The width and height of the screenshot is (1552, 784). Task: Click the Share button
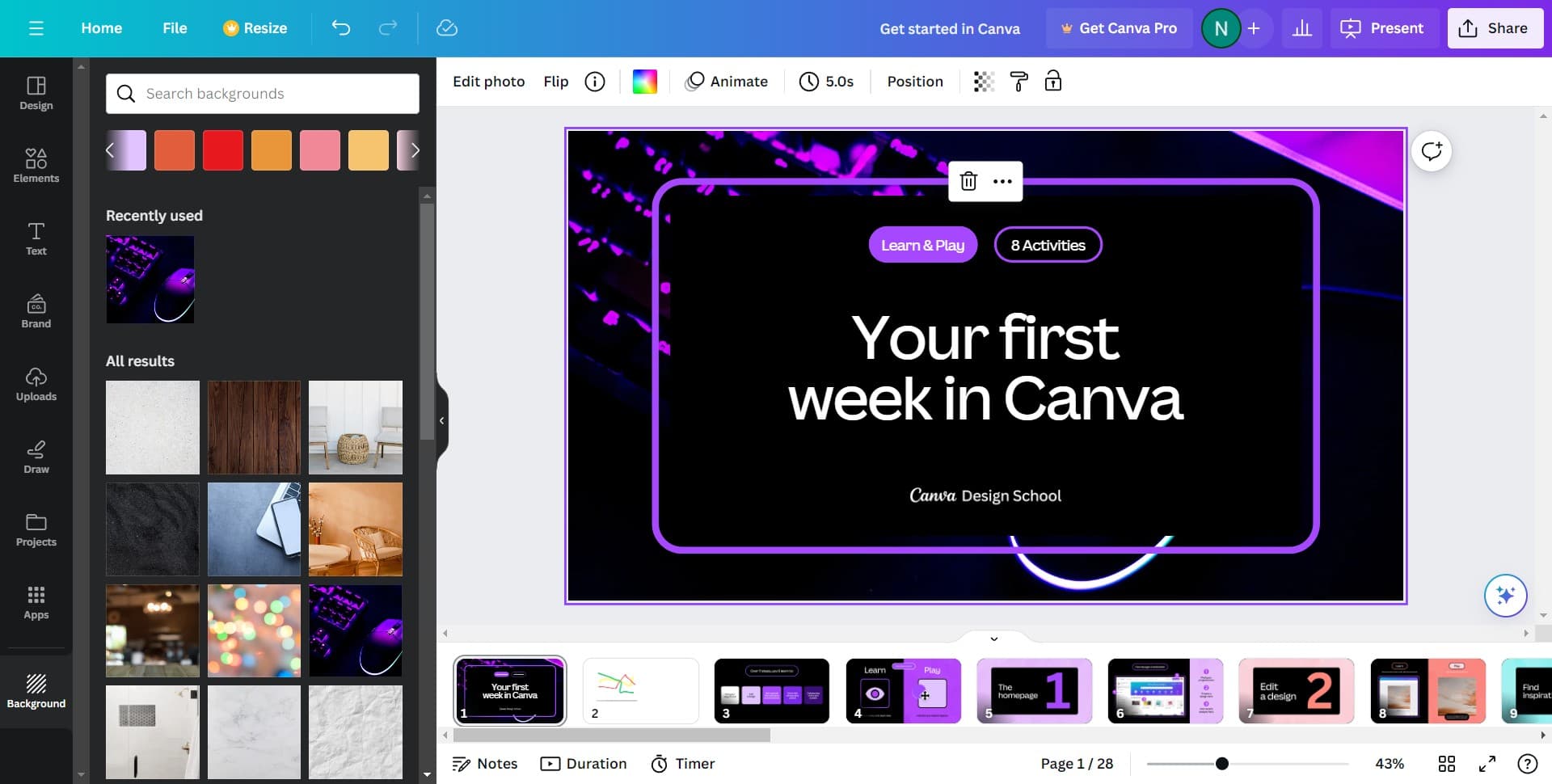tap(1494, 28)
